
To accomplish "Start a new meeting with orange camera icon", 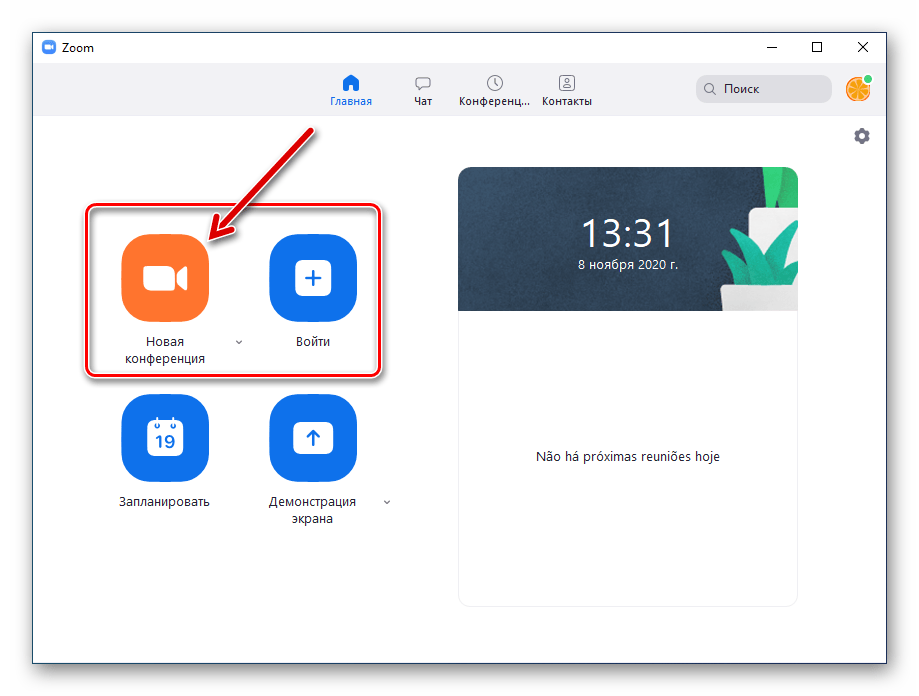I will point(165,278).
